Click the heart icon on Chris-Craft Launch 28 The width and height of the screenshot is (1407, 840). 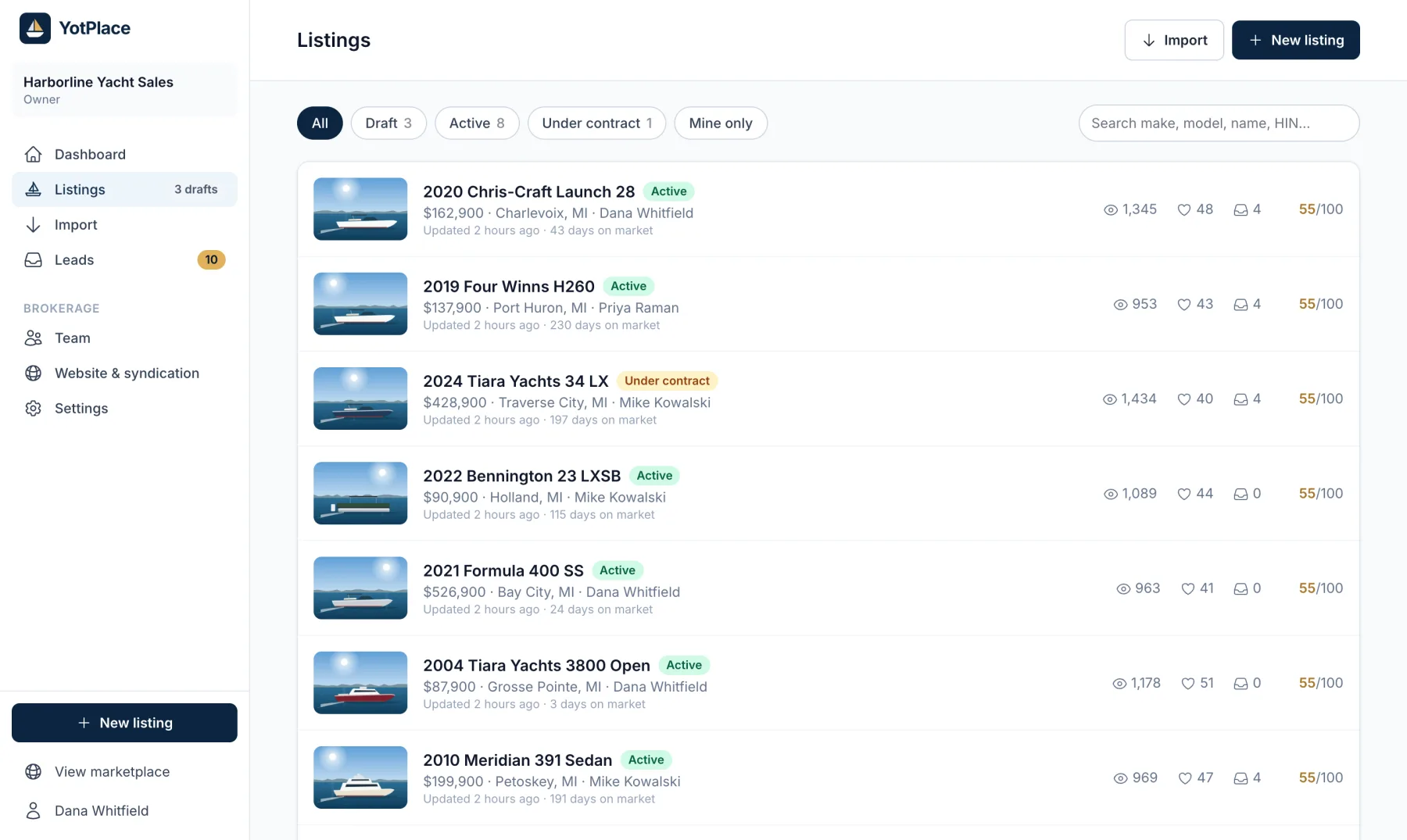[x=1184, y=209]
